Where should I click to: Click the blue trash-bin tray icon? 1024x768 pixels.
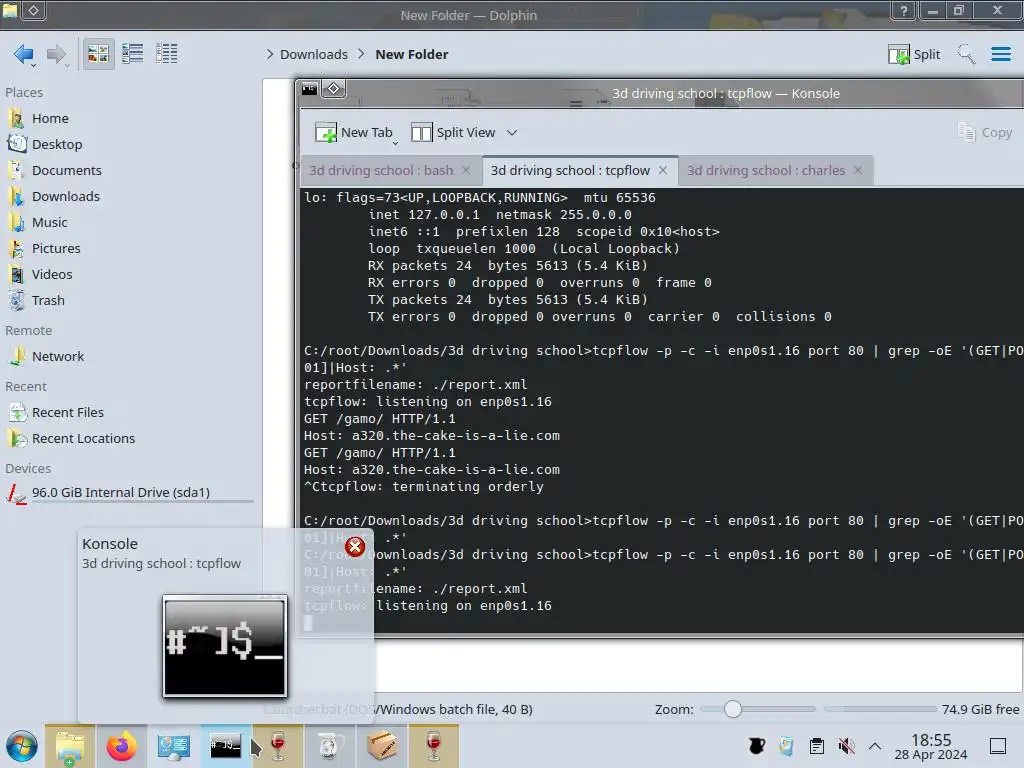pos(786,746)
